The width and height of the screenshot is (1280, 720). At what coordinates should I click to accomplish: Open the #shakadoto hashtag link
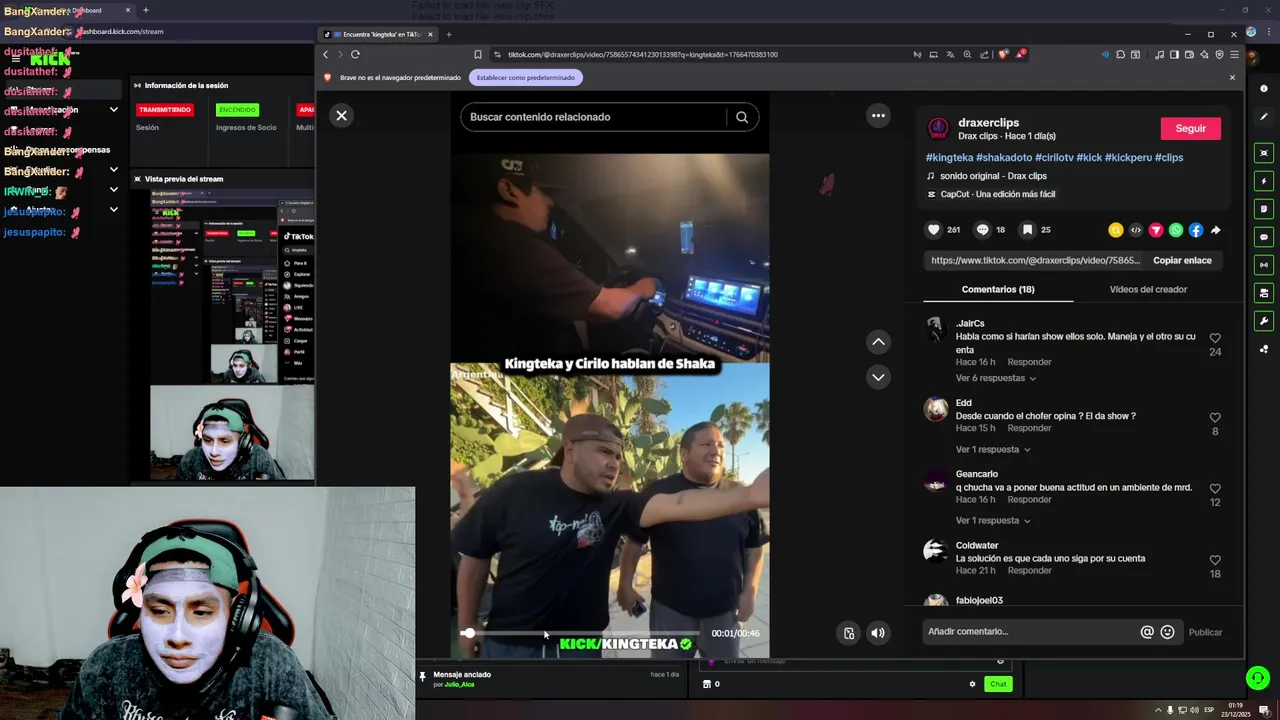coord(1004,157)
